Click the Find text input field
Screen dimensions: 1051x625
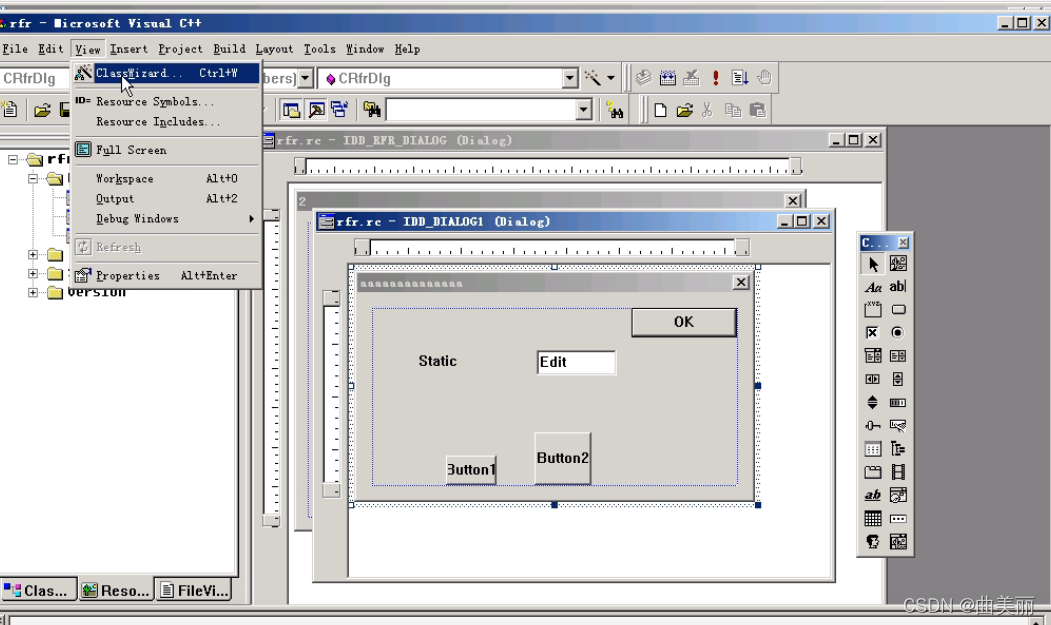481,109
